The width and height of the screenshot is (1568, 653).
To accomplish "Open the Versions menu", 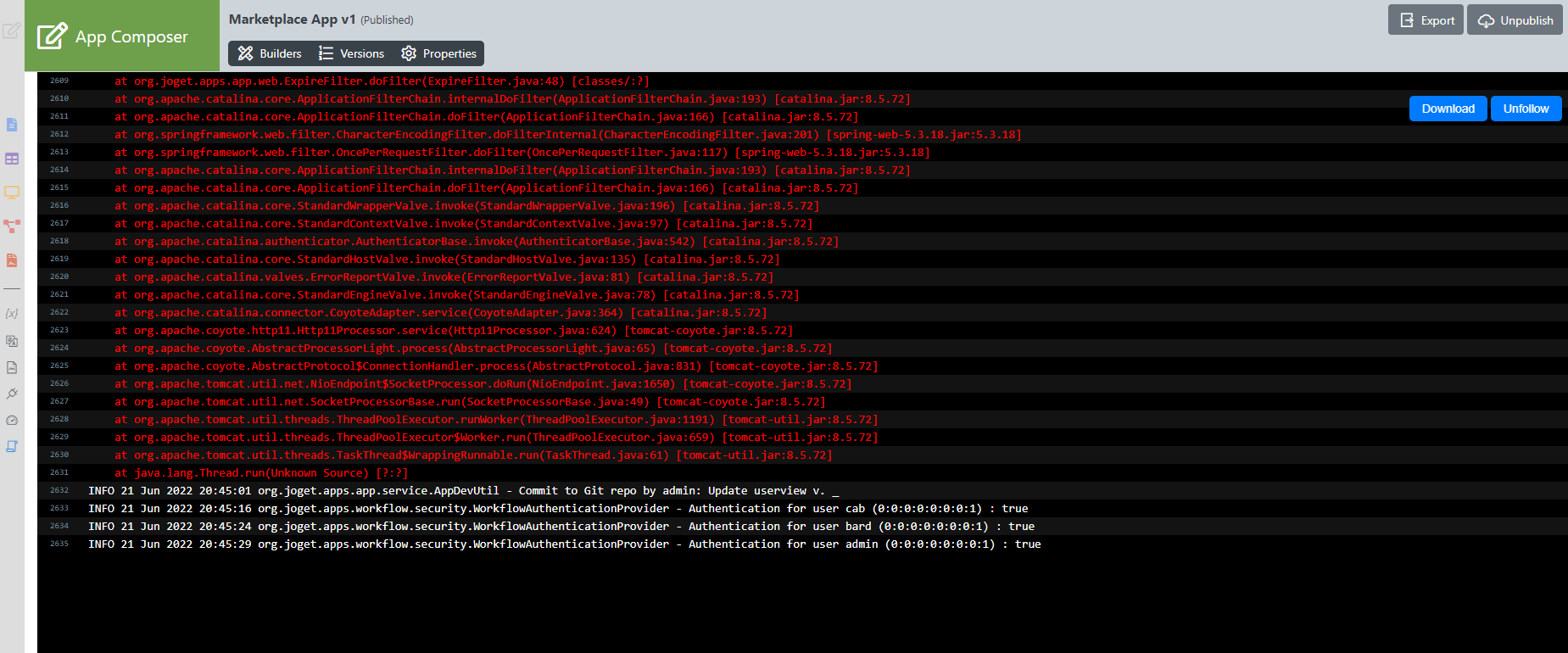I will coord(351,53).
